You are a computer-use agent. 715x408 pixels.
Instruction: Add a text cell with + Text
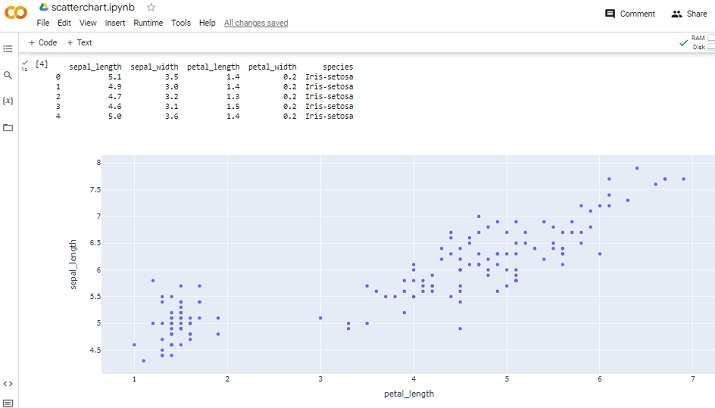[79, 43]
